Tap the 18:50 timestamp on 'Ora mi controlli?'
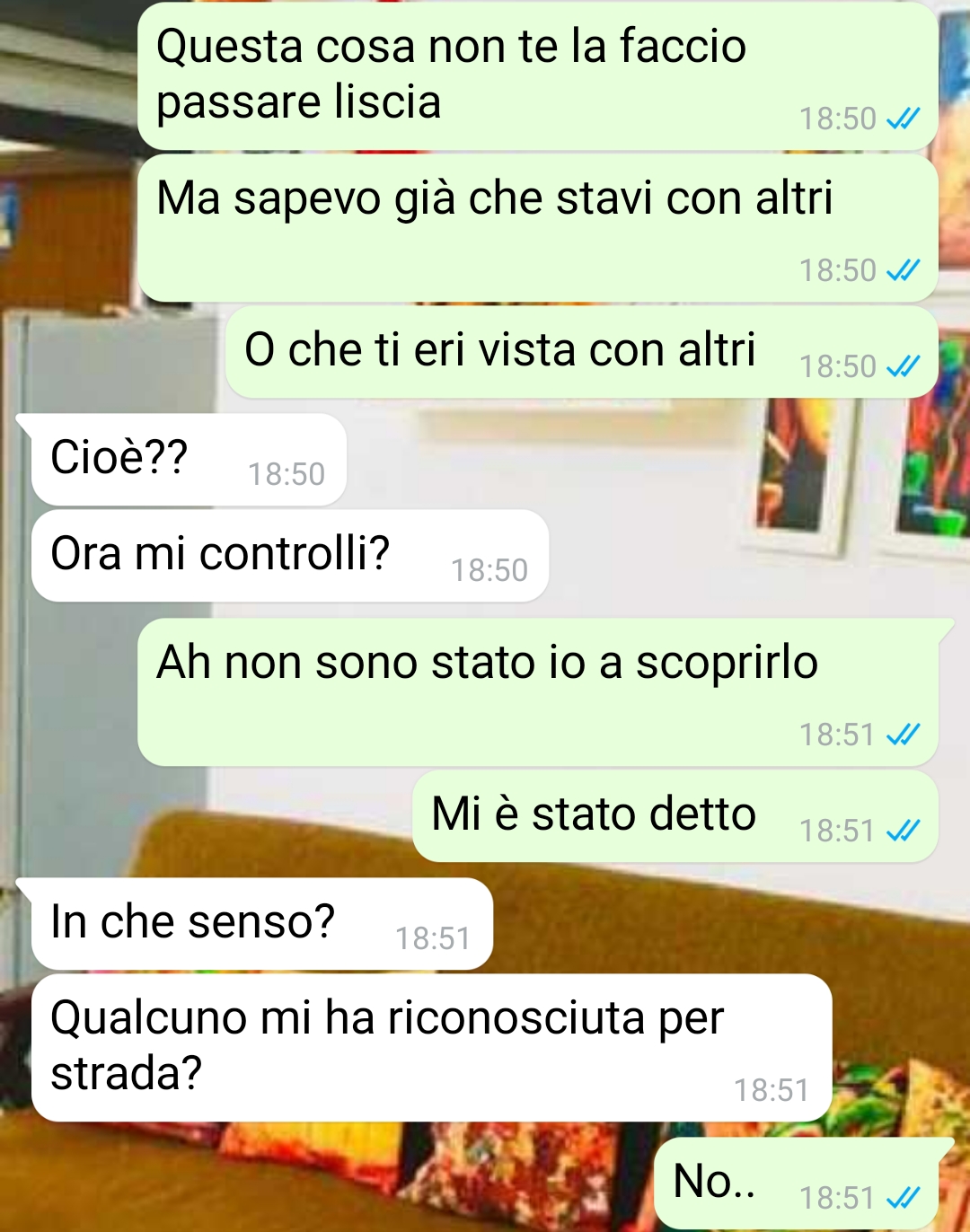The height and width of the screenshot is (1232, 970). (489, 570)
